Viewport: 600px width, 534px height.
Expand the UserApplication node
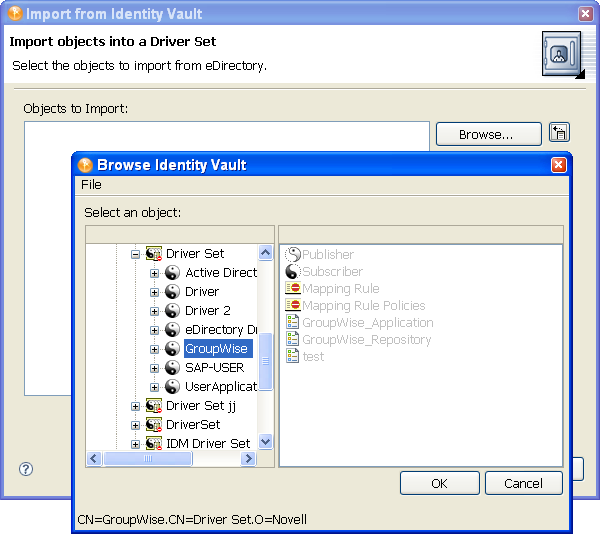154,387
